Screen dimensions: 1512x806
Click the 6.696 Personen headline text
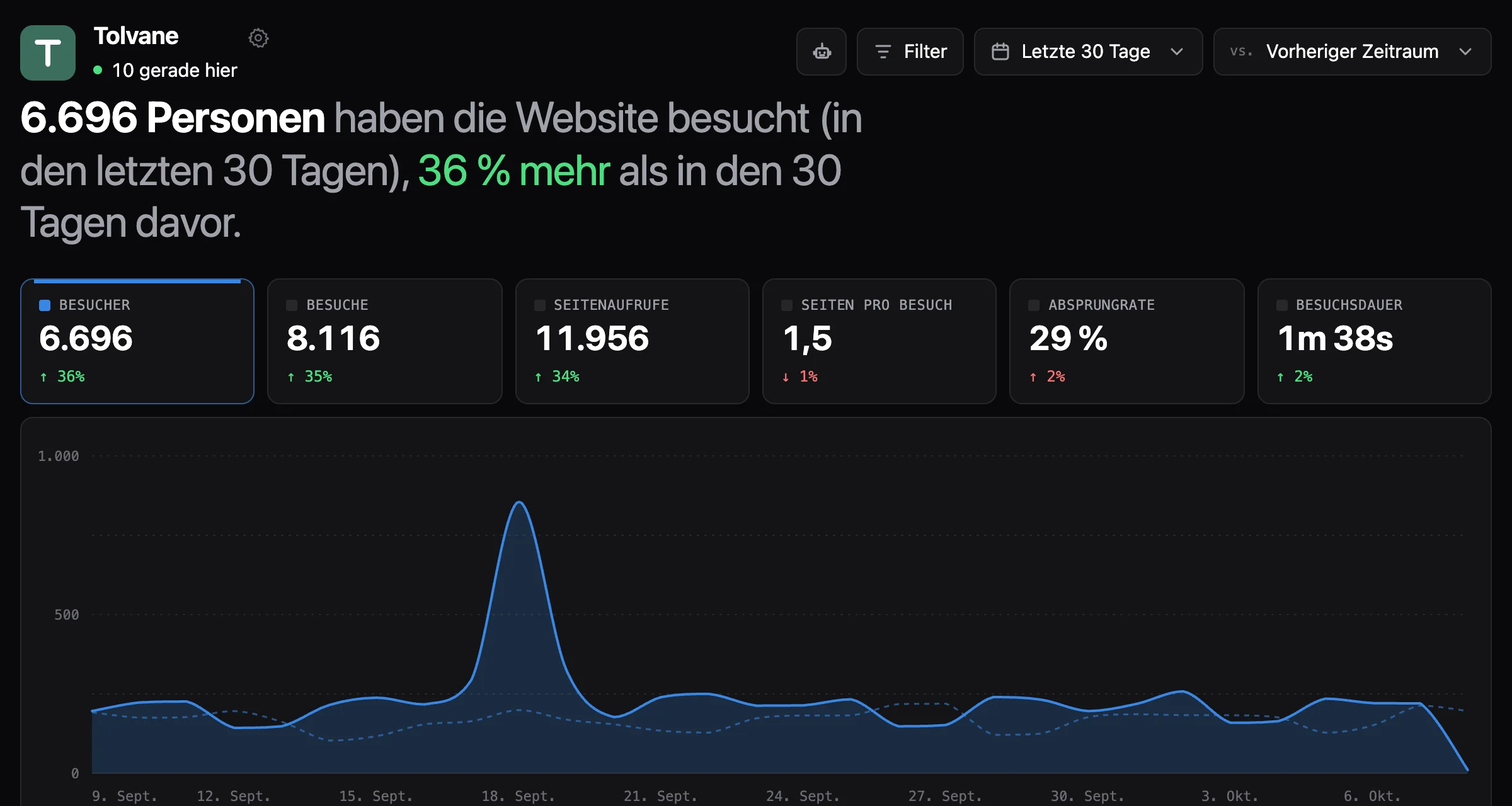[173, 118]
